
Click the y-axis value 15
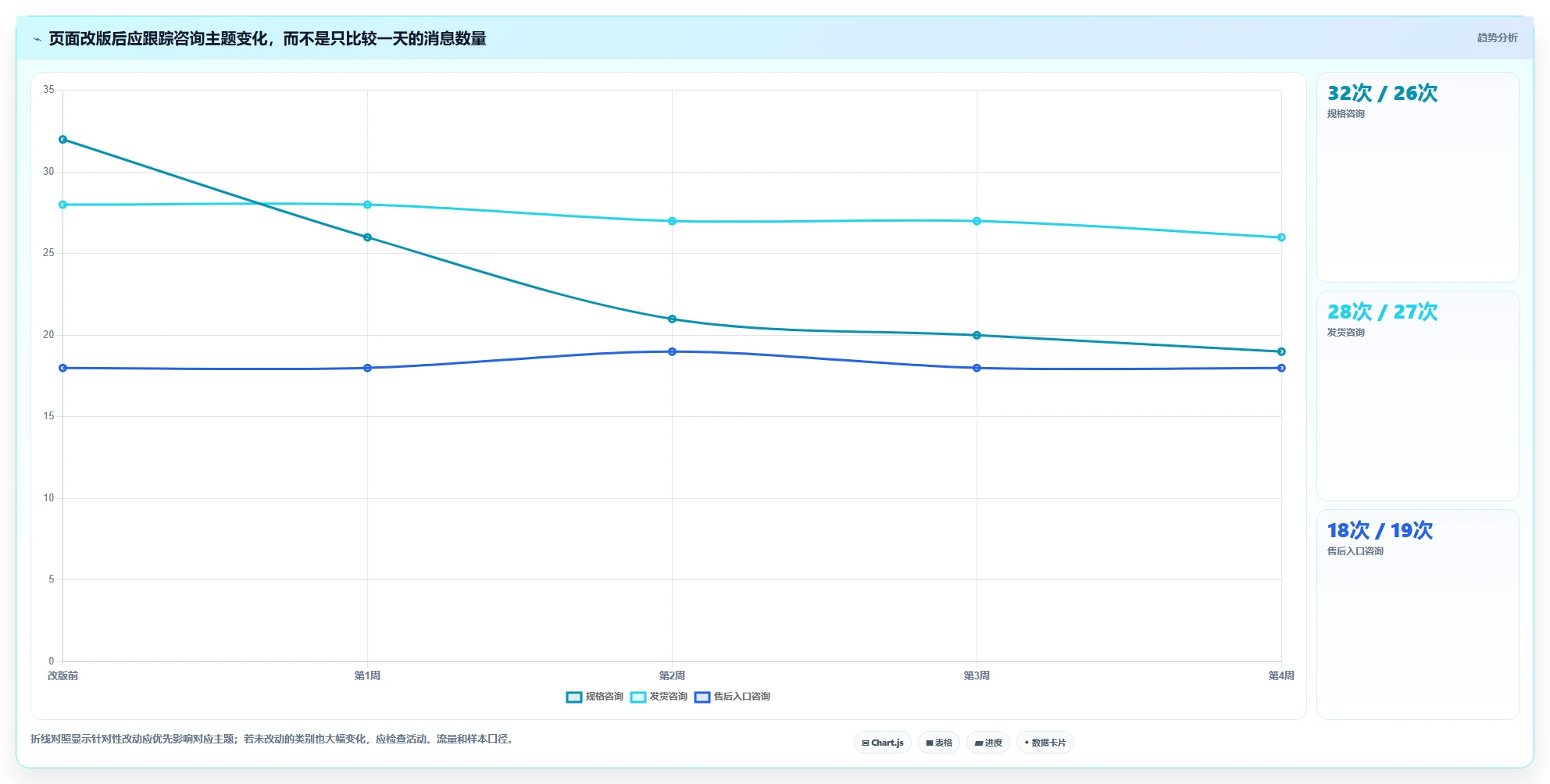[x=48, y=416]
